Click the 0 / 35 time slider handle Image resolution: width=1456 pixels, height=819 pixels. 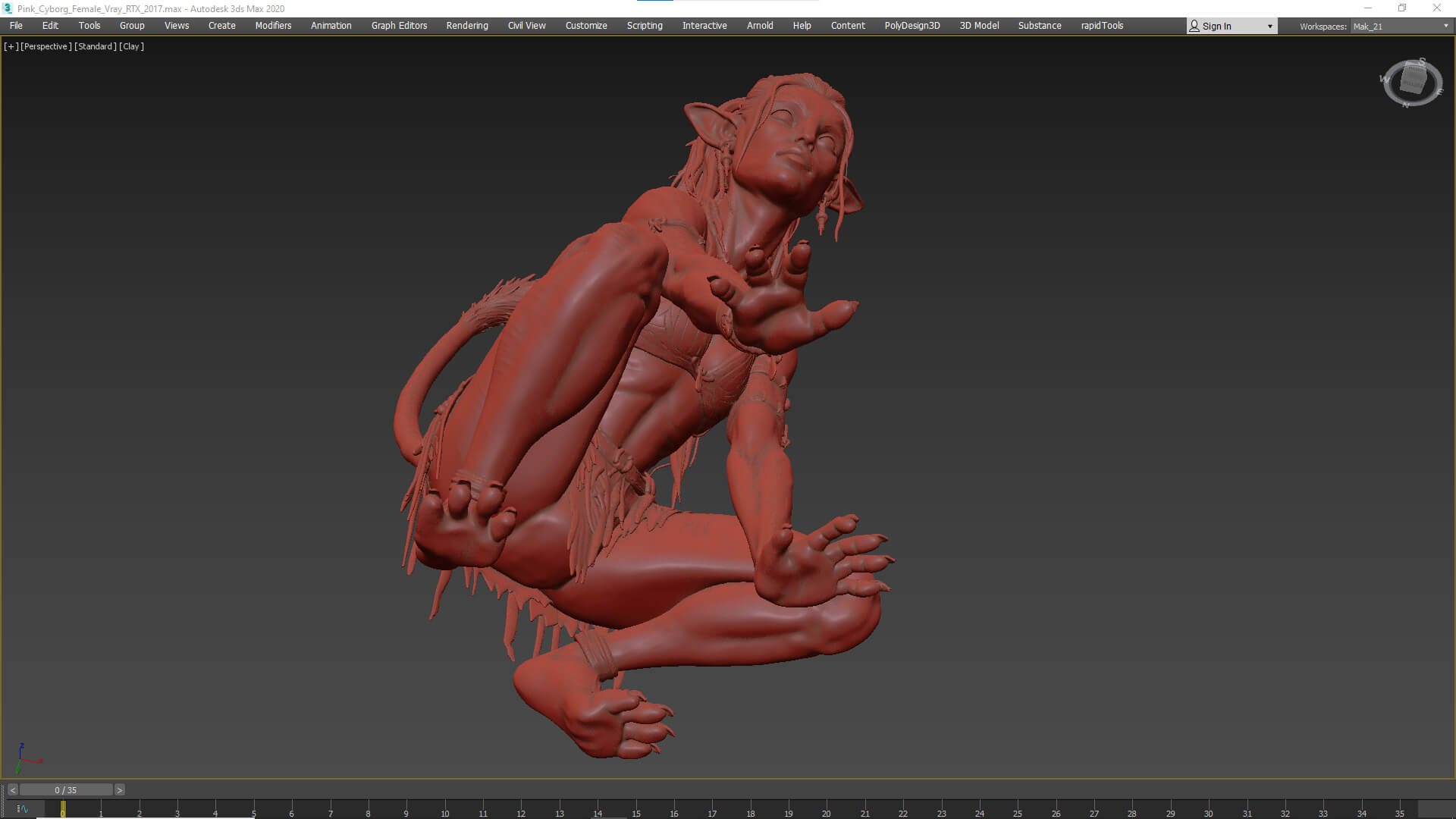[x=66, y=790]
